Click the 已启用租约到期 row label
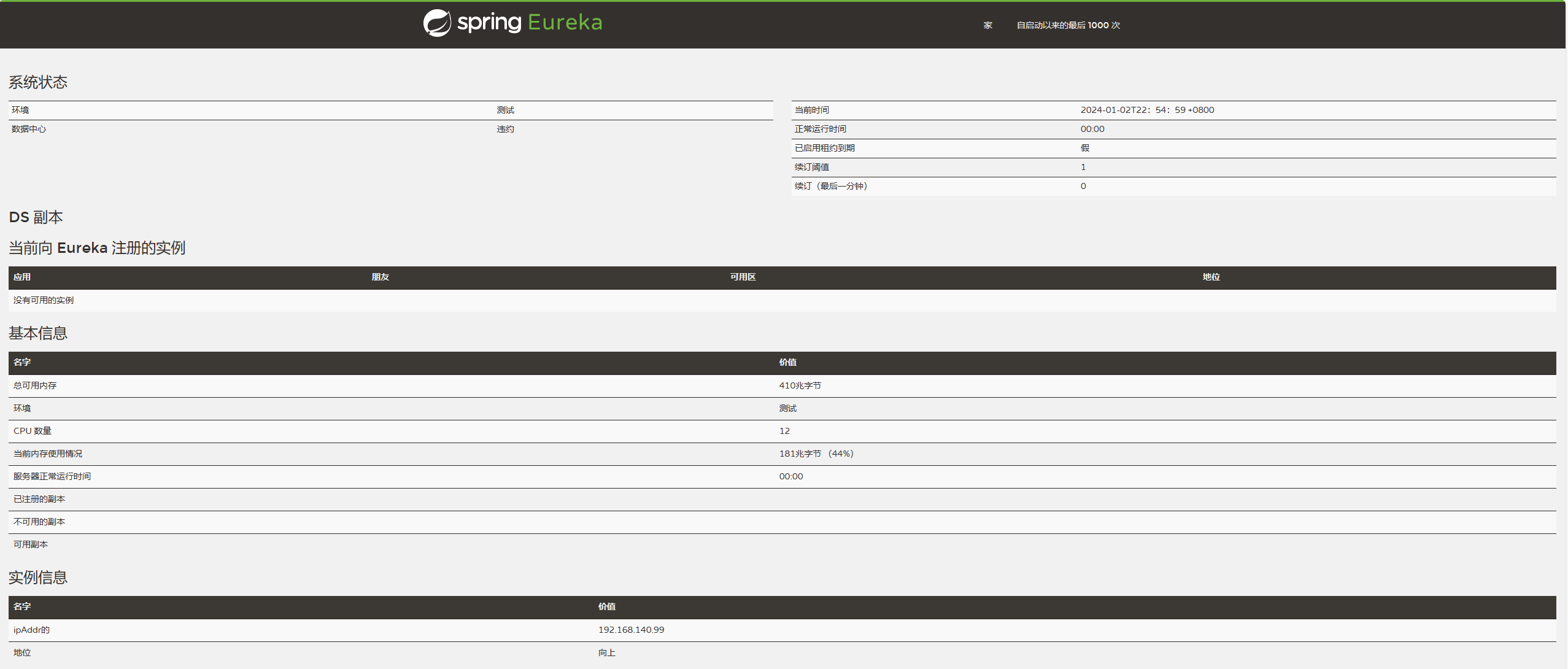The image size is (1568, 669). 824,148
